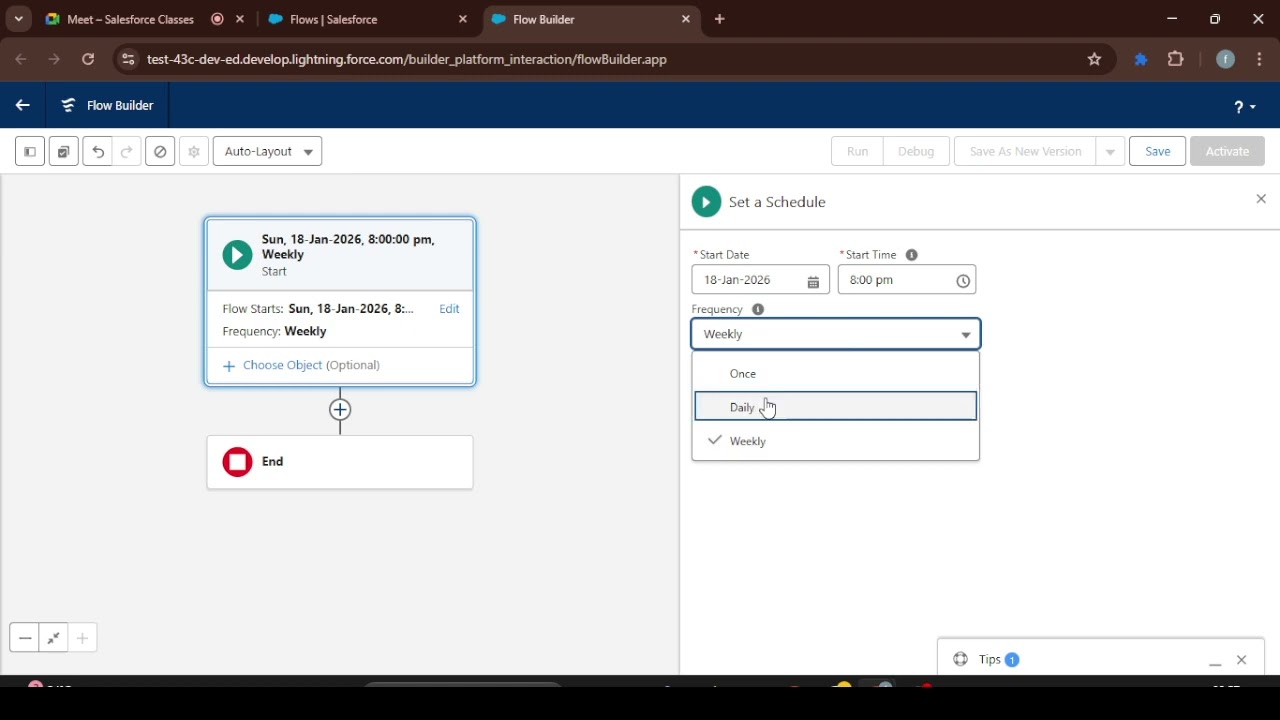This screenshot has width=1280, height=720.
Task: Click the Start Time input field
Action: [906, 280]
